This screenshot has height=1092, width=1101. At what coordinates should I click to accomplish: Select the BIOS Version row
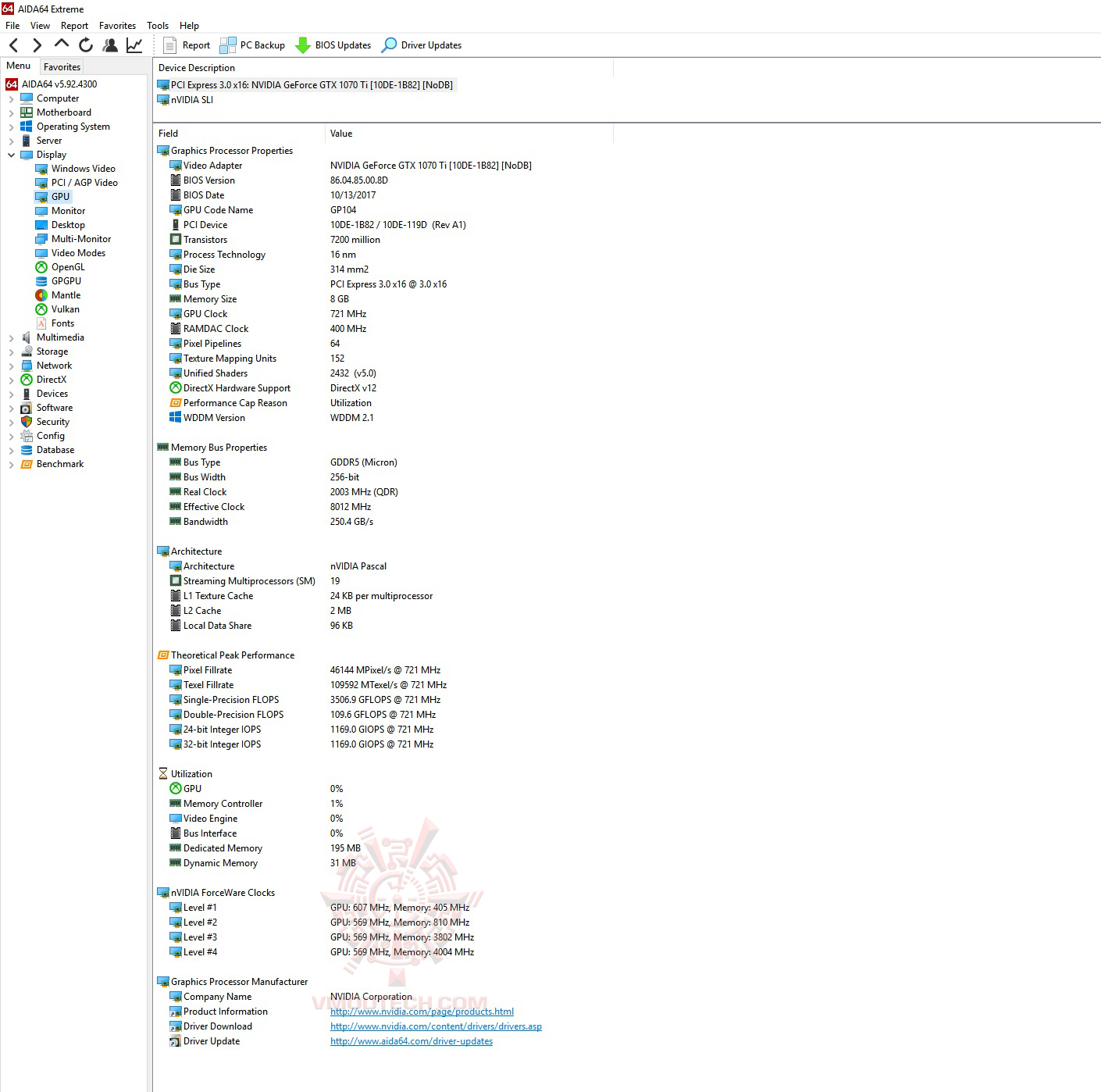(x=279, y=180)
